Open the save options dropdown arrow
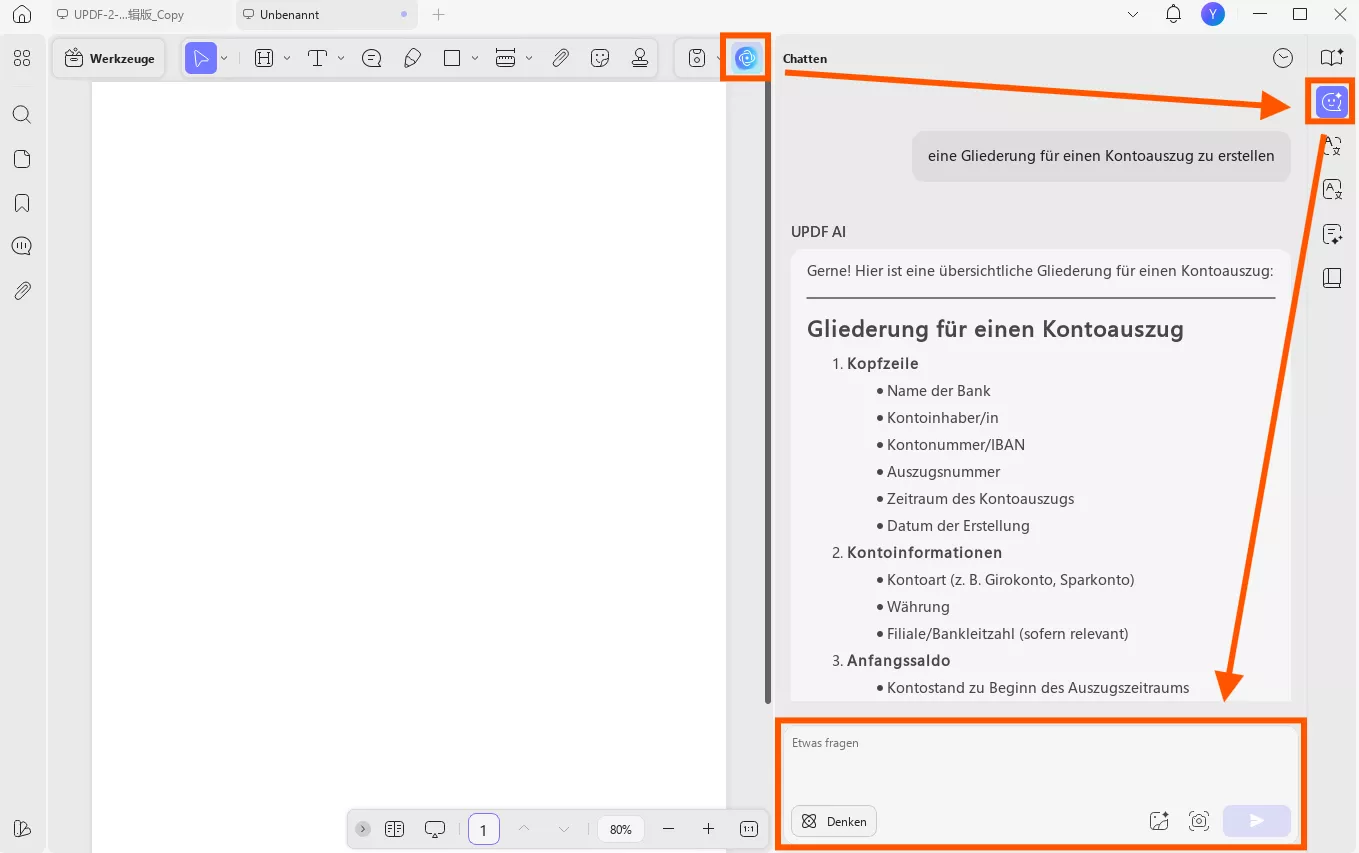This screenshot has width=1359, height=853. pyautogui.click(x=718, y=58)
